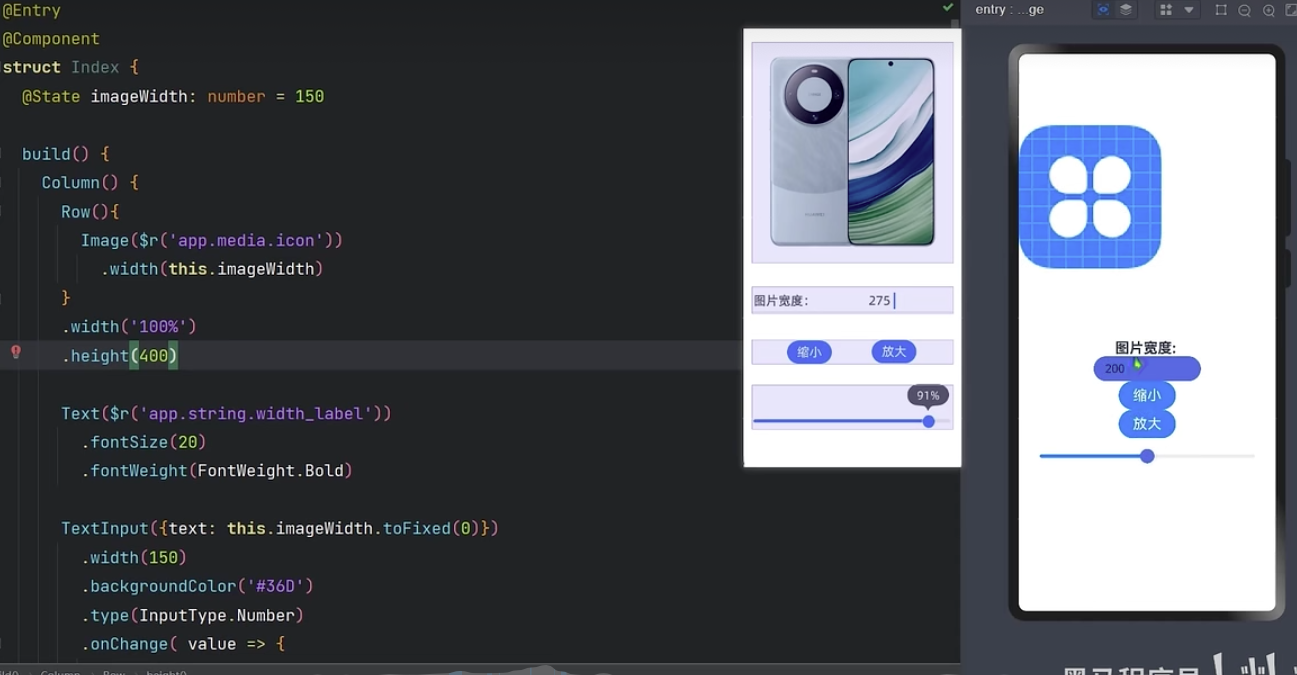Click the 放大 button in the reference design

(893, 352)
